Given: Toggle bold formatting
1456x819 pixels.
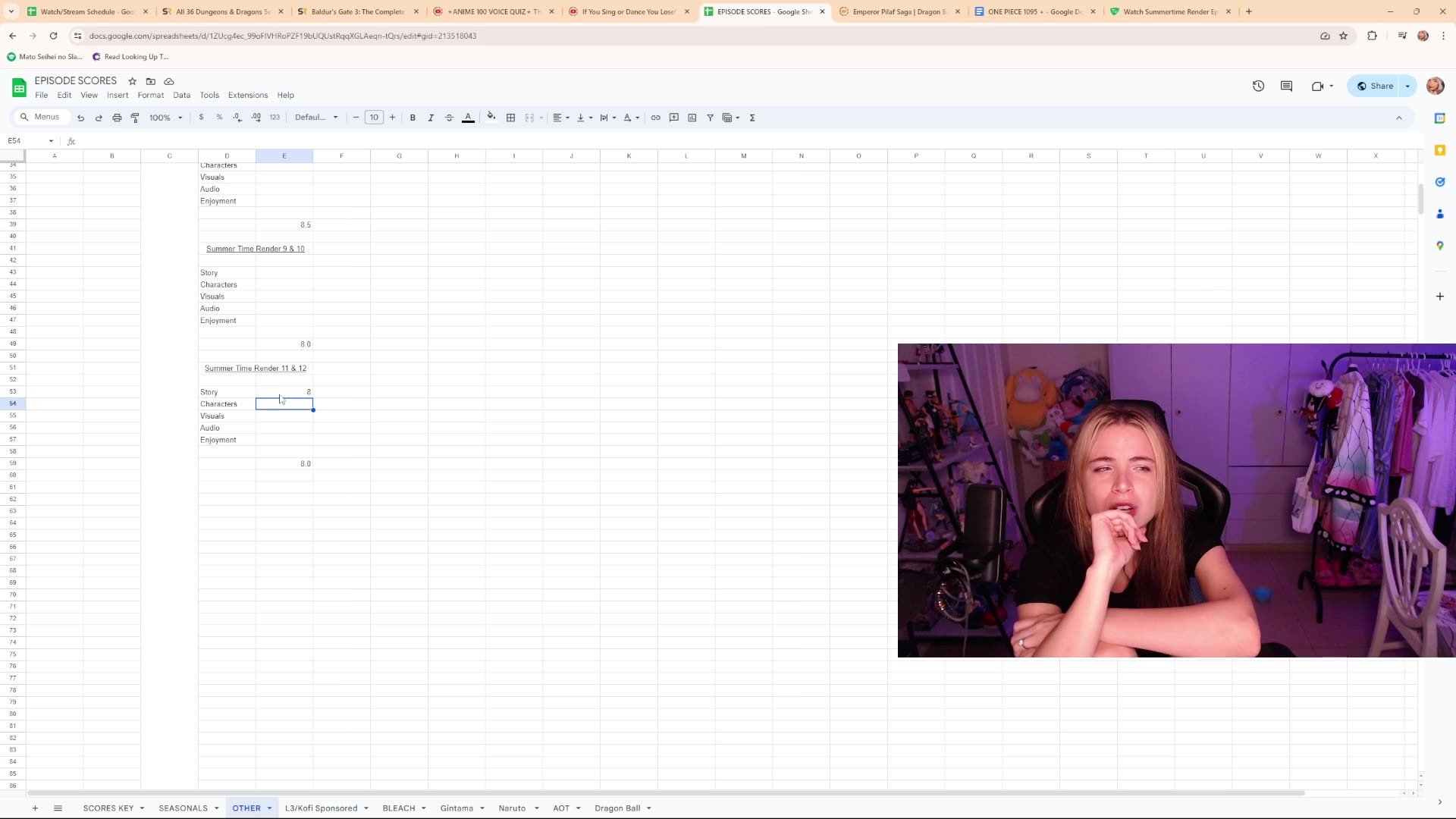Looking at the screenshot, I should (x=413, y=118).
